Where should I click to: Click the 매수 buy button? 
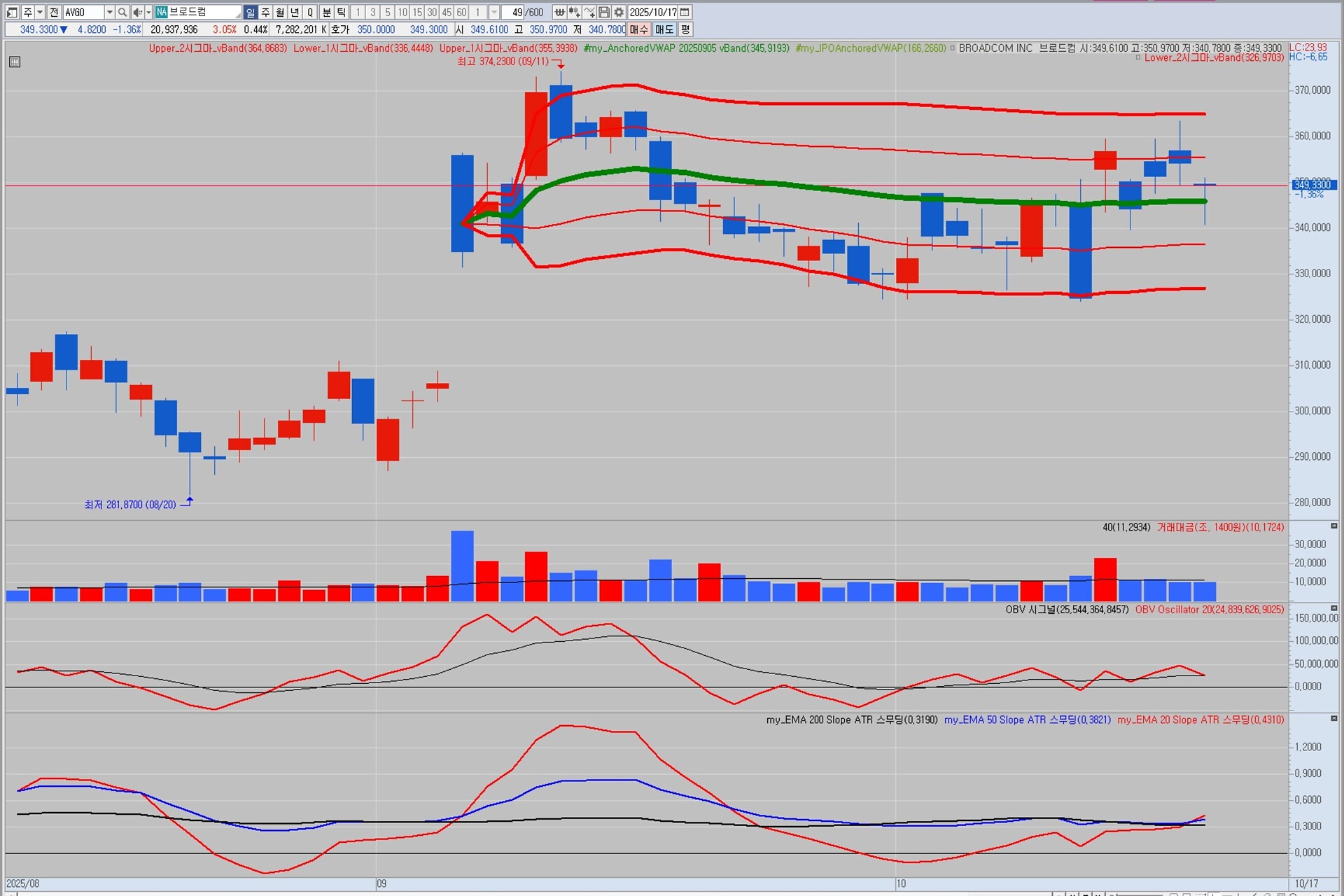coord(638,29)
